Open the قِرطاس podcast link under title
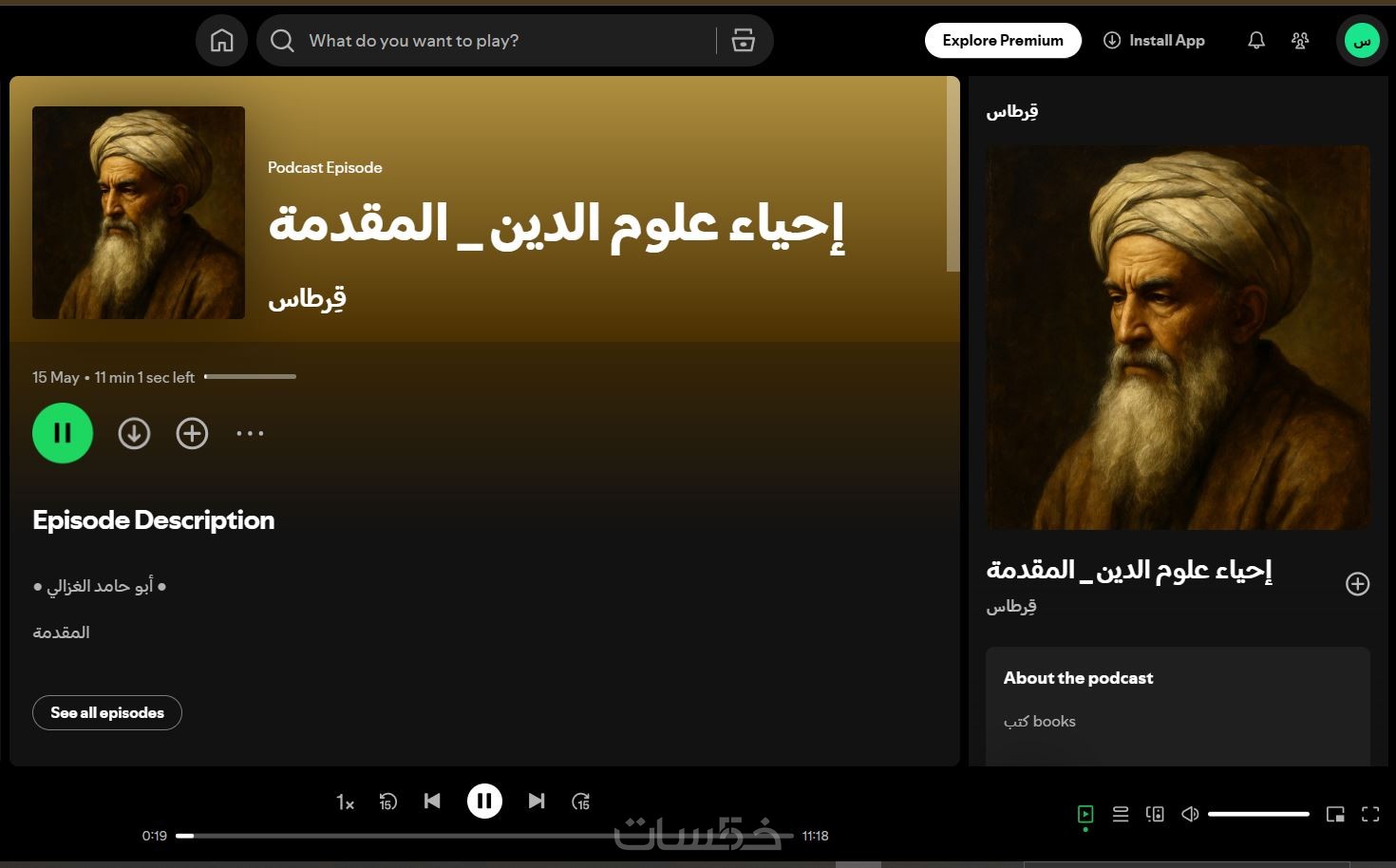 pyautogui.click(x=307, y=300)
